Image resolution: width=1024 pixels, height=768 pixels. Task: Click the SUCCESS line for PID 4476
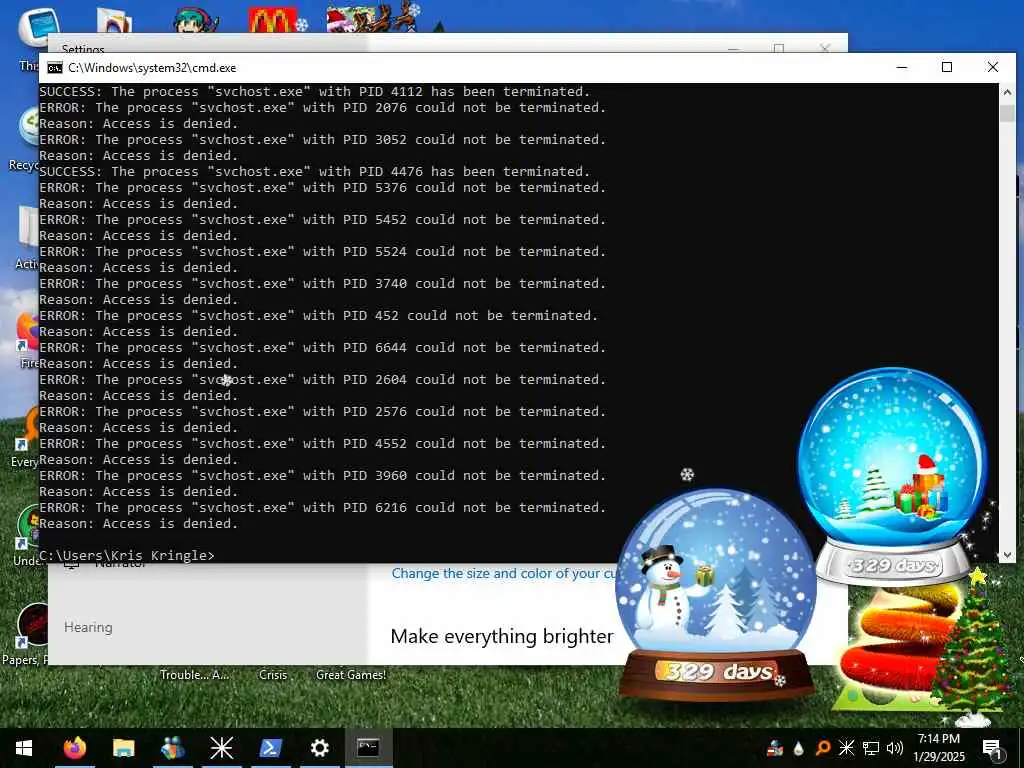314,172
